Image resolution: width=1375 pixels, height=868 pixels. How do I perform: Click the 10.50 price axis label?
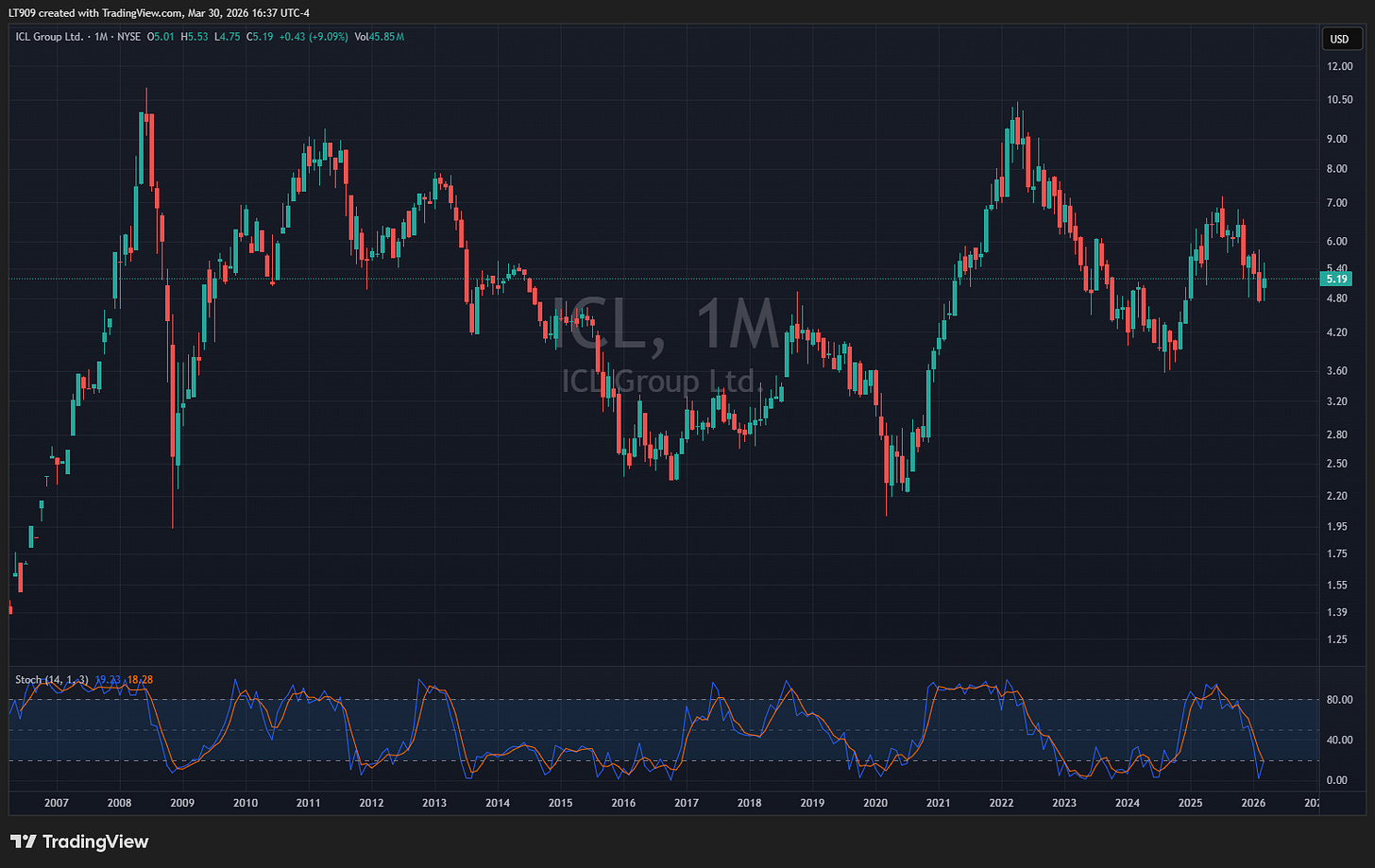[x=1339, y=100]
